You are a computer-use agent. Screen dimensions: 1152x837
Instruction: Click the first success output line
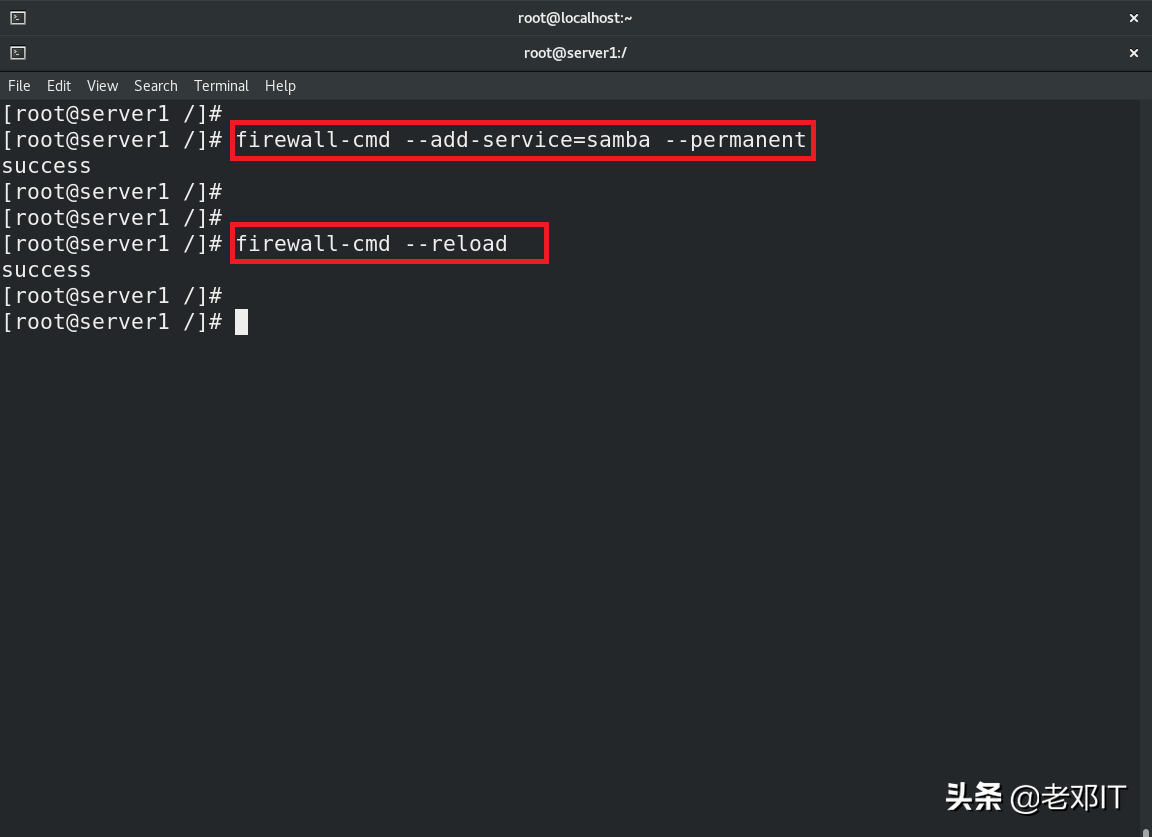point(46,166)
